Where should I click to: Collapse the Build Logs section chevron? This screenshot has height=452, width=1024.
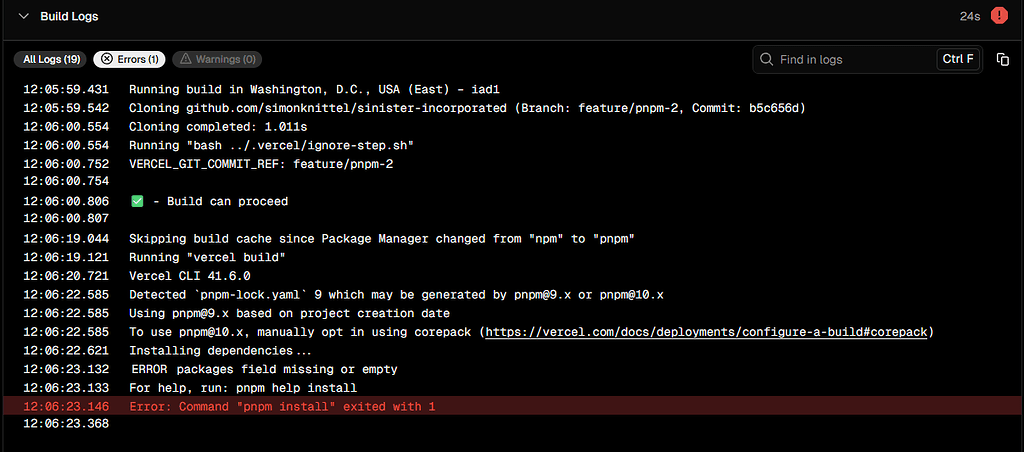(23, 17)
